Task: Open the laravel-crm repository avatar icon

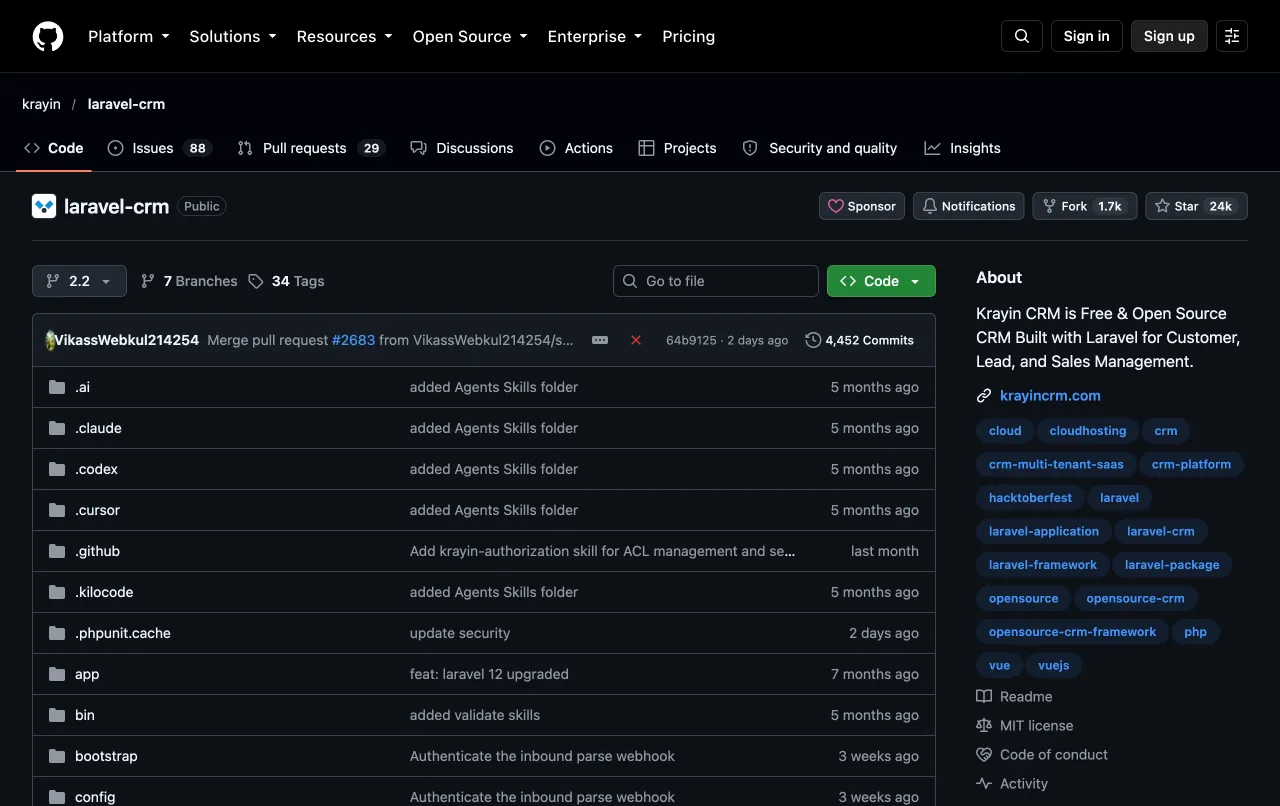Action: tap(44, 206)
